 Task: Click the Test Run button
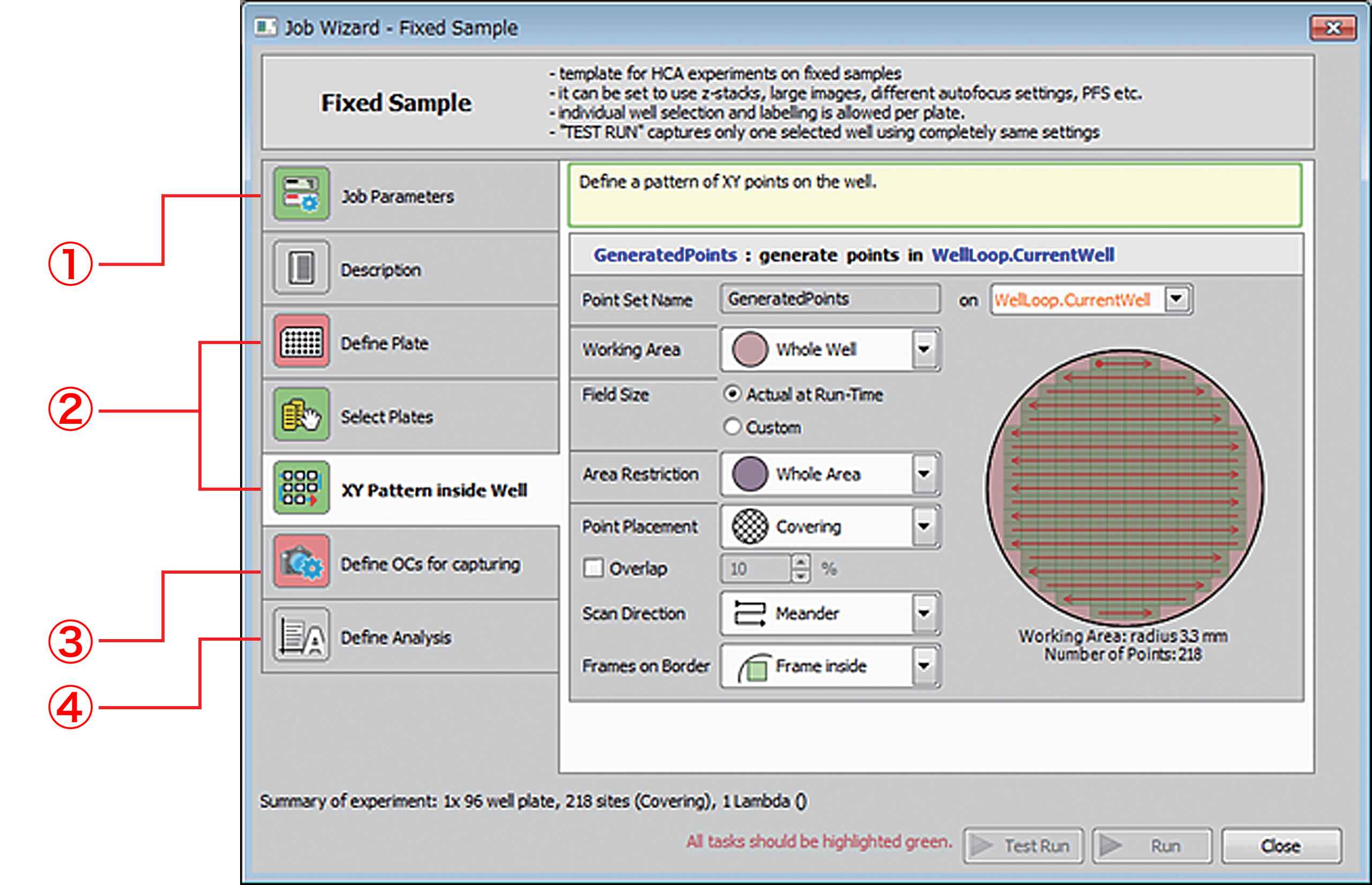(1024, 845)
